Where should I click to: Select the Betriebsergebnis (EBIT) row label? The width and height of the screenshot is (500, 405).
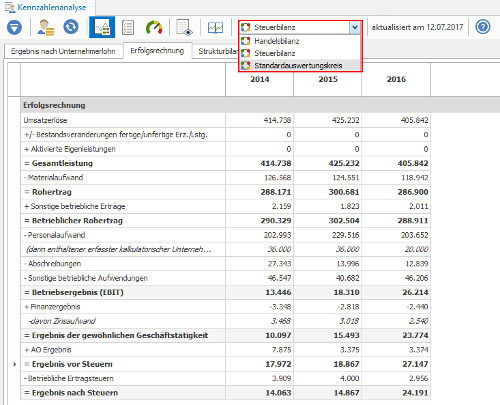pyautogui.click(x=74, y=292)
